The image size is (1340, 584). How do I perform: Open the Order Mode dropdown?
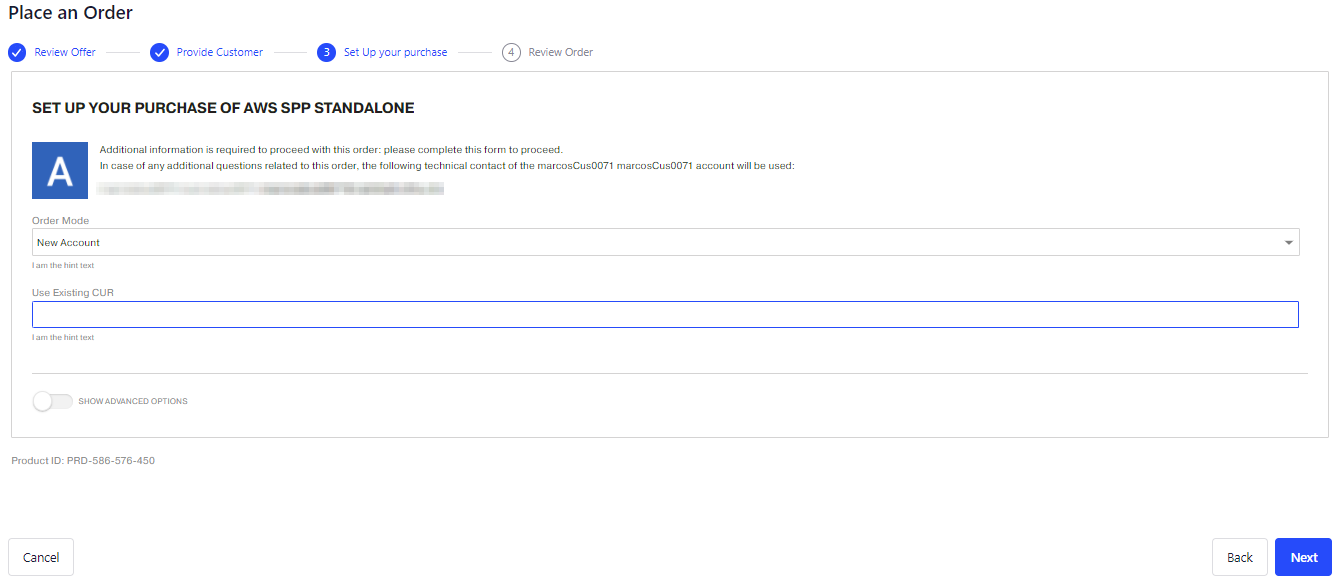pos(666,242)
